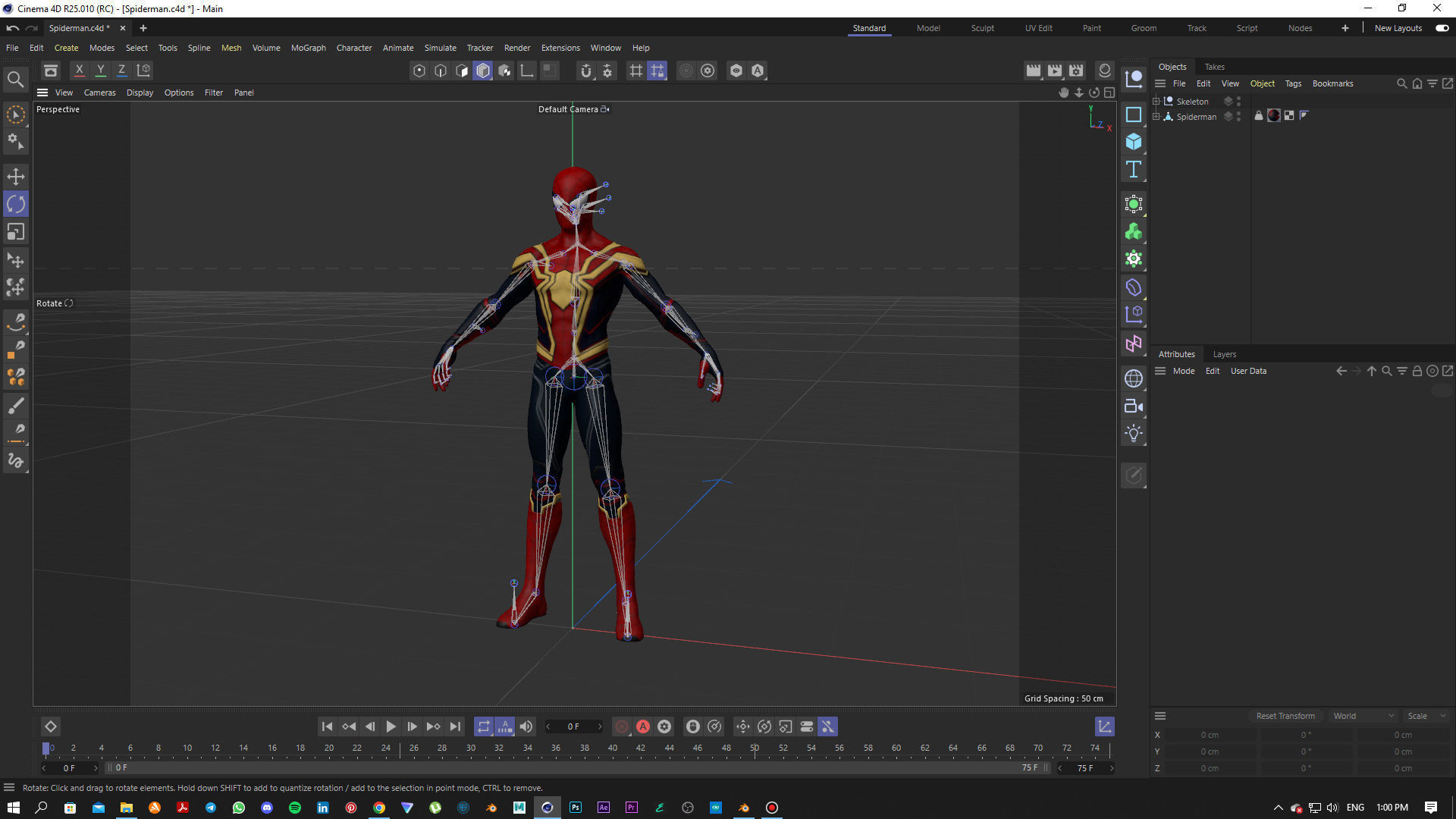Click the Null object icon in palette

(x=1134, y=78)
